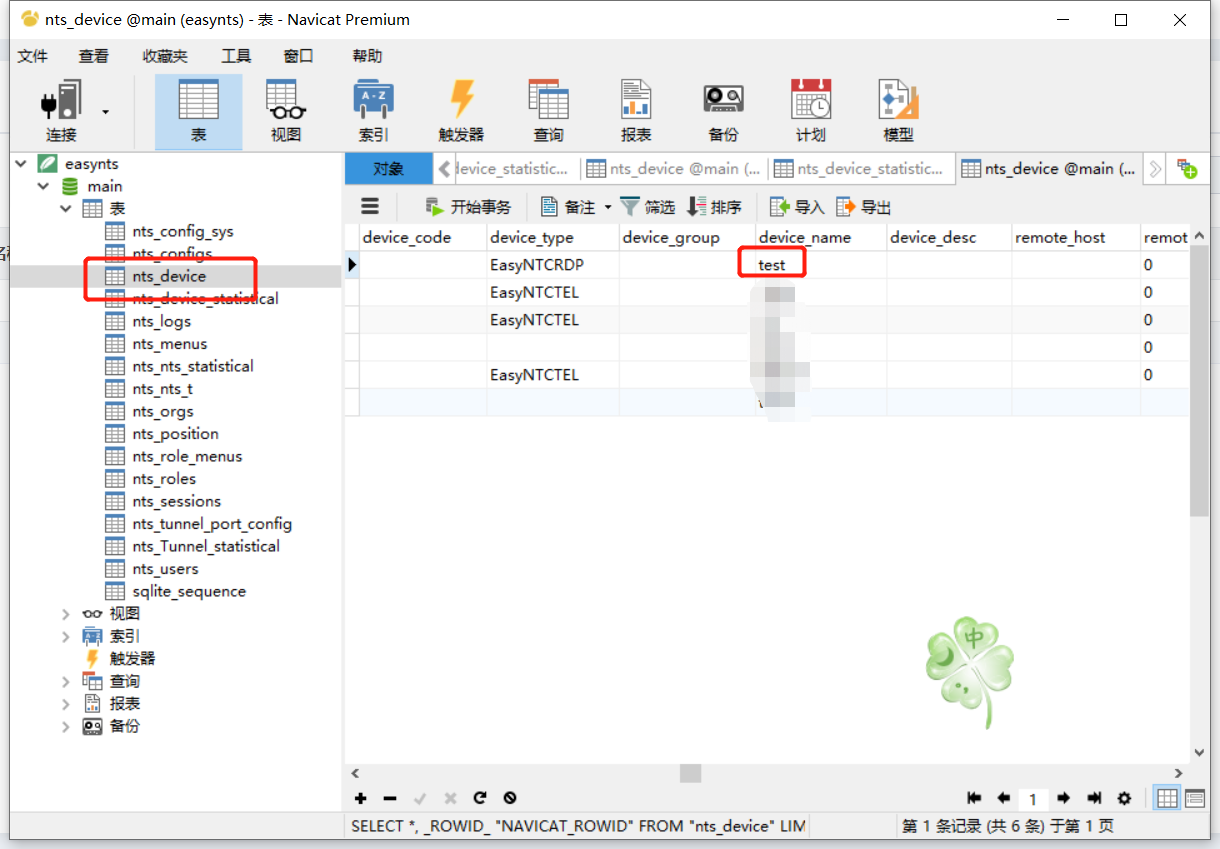Click Begin Transaction (开始事务)
The width and height of the screenshot is (1220, 849).
click(468, 207)
